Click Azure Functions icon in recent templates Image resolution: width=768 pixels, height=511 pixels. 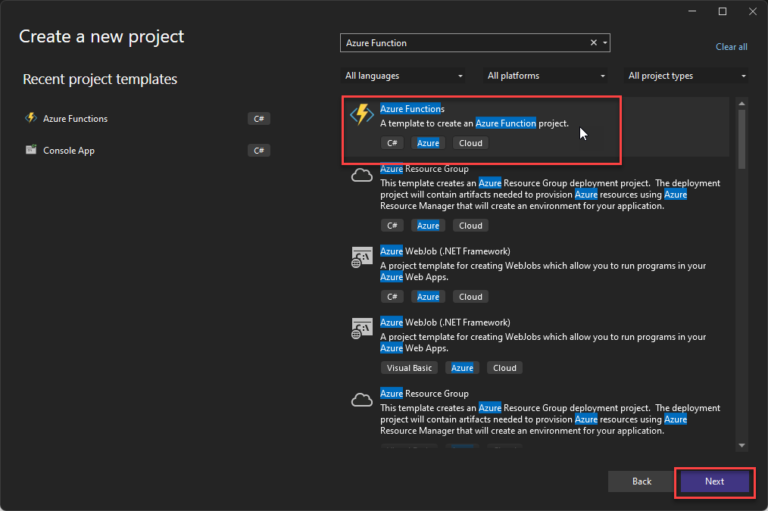click(31, 118)
